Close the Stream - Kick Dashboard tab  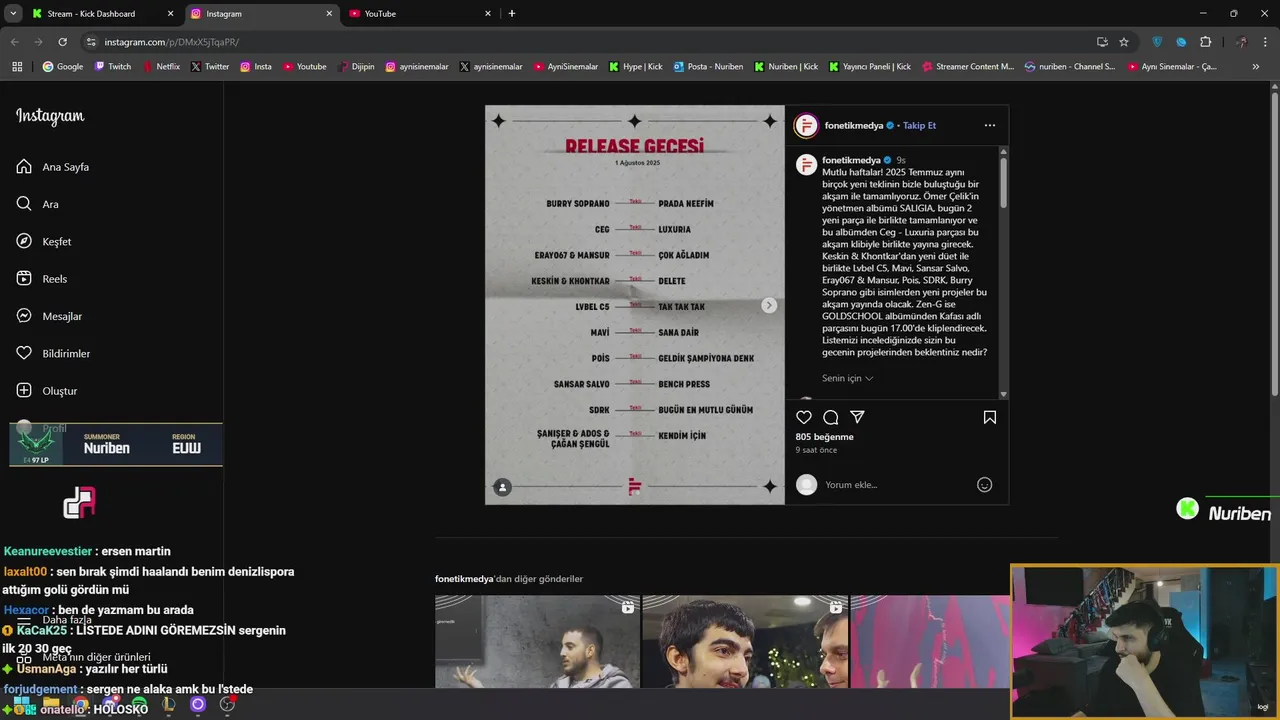(170, 14)
